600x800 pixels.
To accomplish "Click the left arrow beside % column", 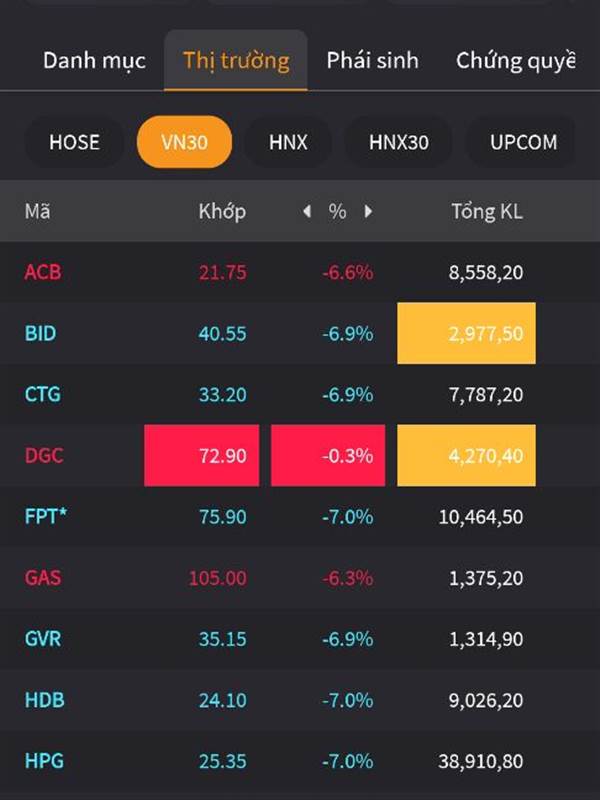I will pos(307,212).
